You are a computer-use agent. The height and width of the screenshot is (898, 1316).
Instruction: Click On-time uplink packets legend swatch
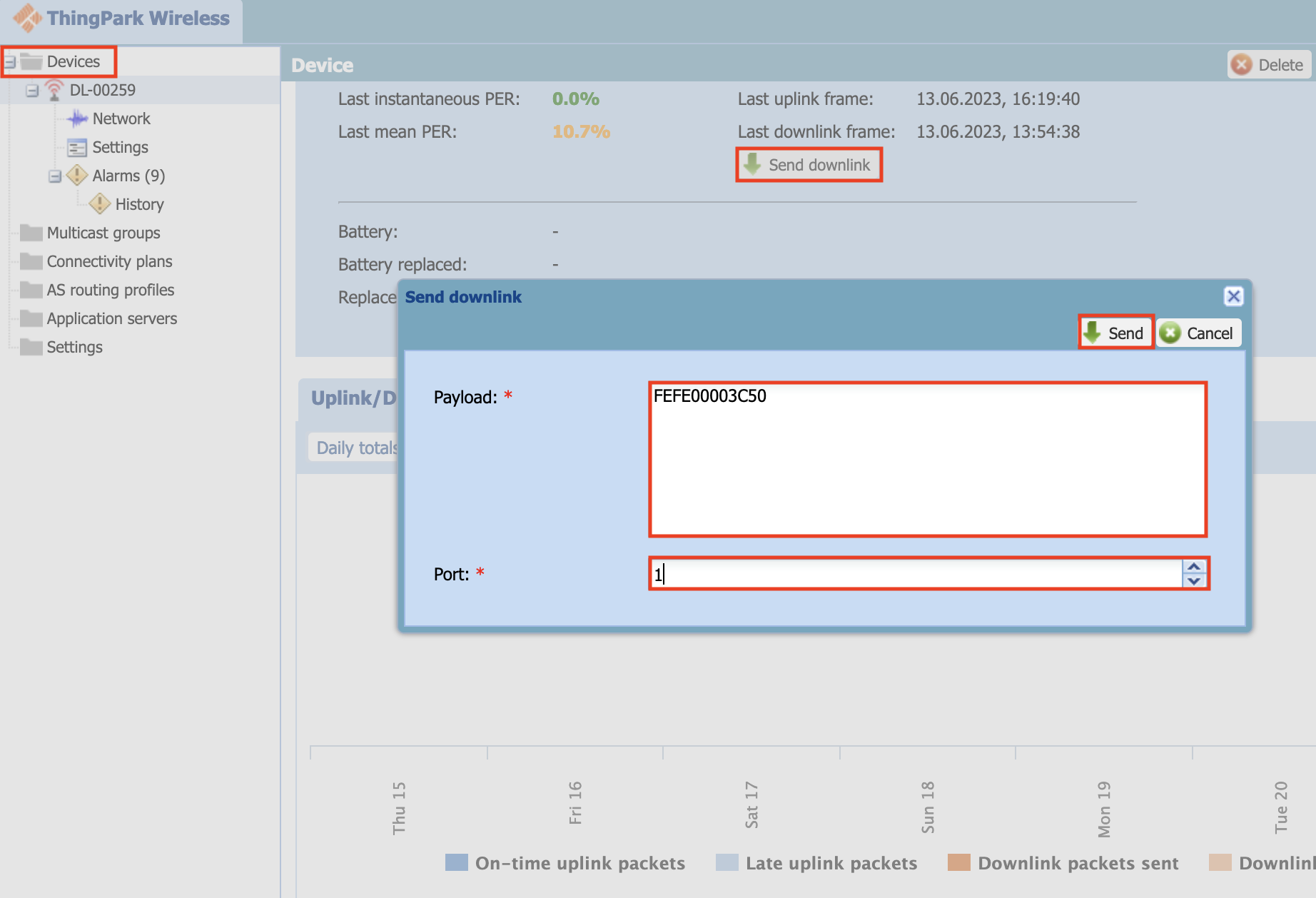pyautogui.click(x=457, y=862)
